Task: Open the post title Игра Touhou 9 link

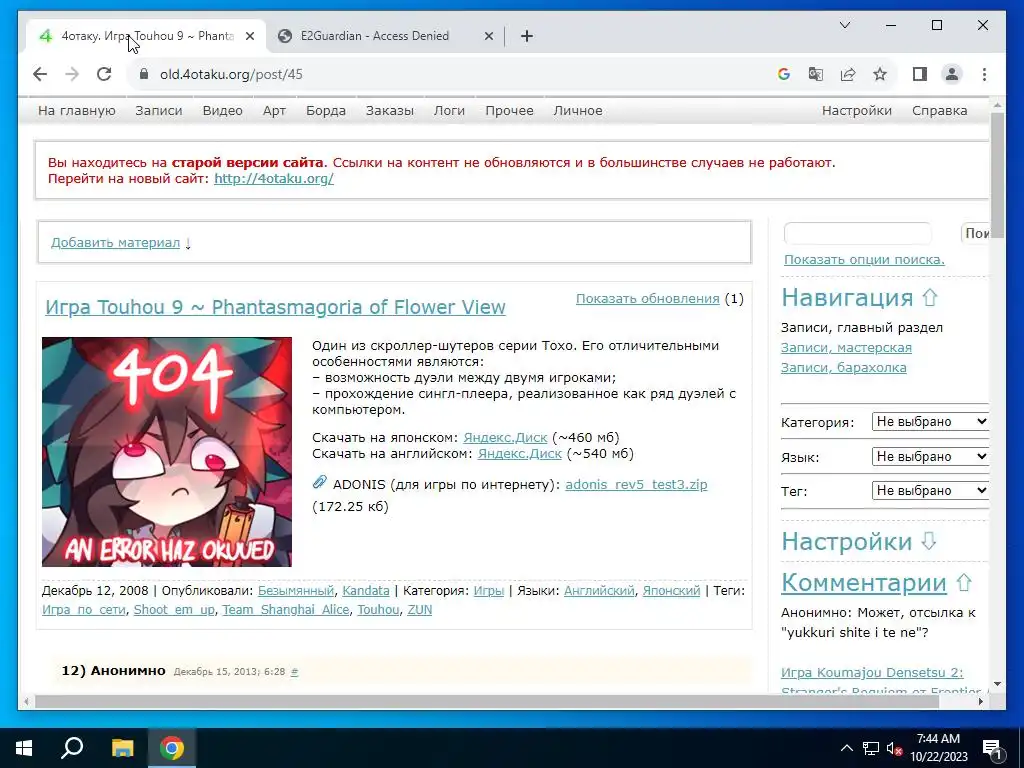Action: pyautogui.click(x=275, y=307)
